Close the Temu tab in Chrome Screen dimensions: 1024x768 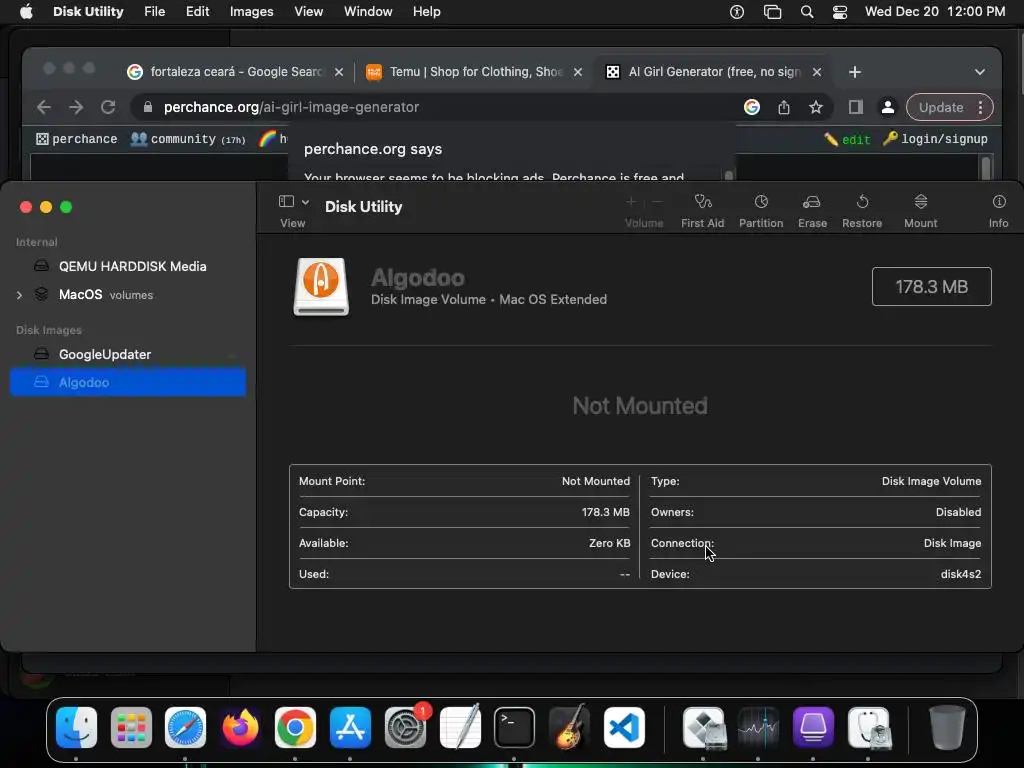point(578,72)
